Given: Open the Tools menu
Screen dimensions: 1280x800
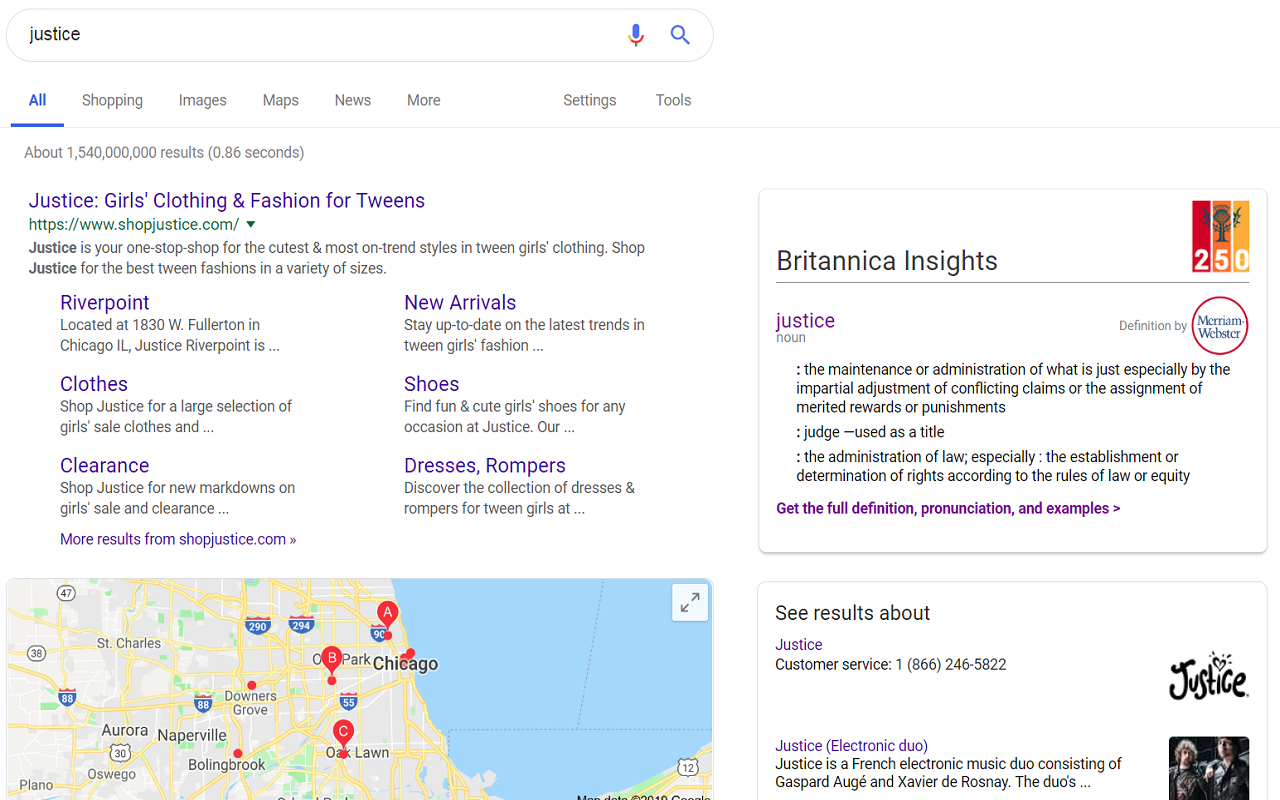Looking at the screenshot, I should click(674, 100).
